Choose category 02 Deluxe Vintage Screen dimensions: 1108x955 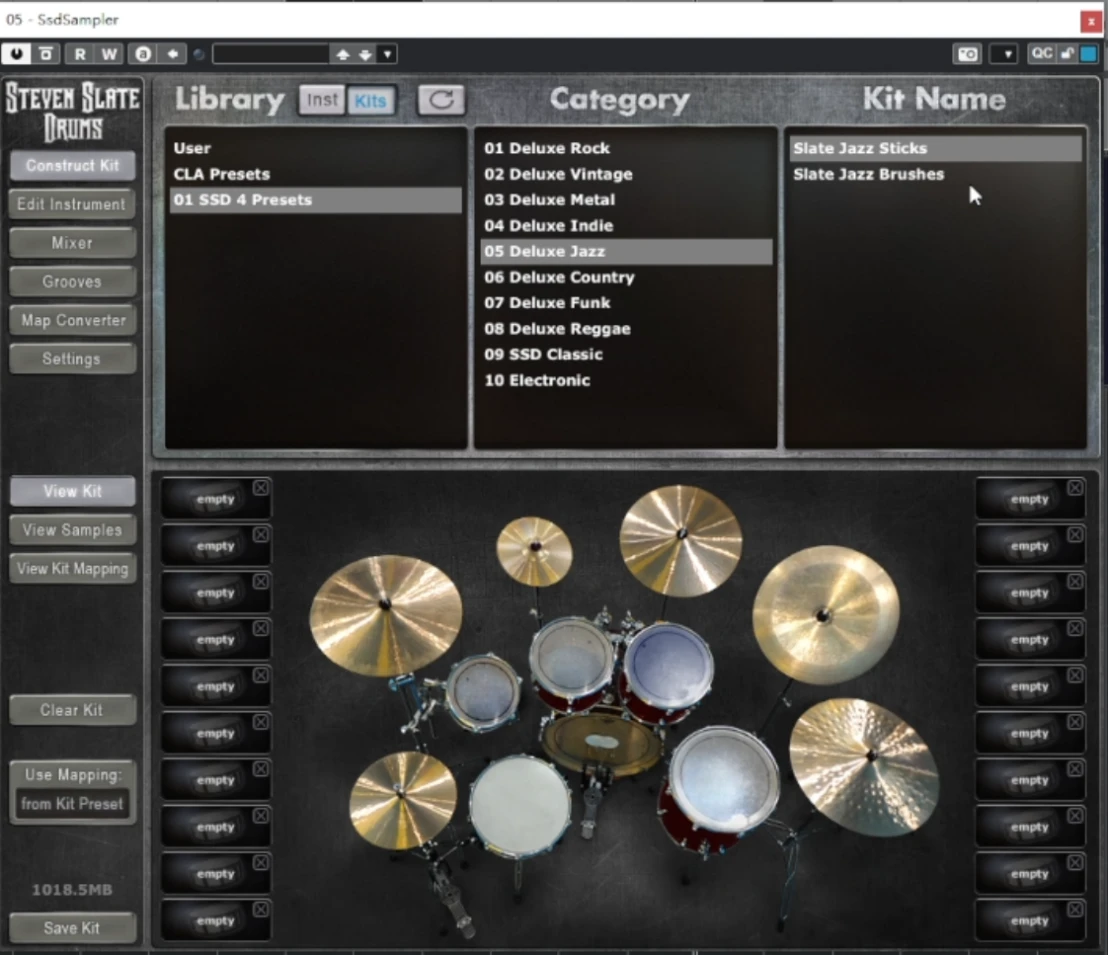(626, 174)
